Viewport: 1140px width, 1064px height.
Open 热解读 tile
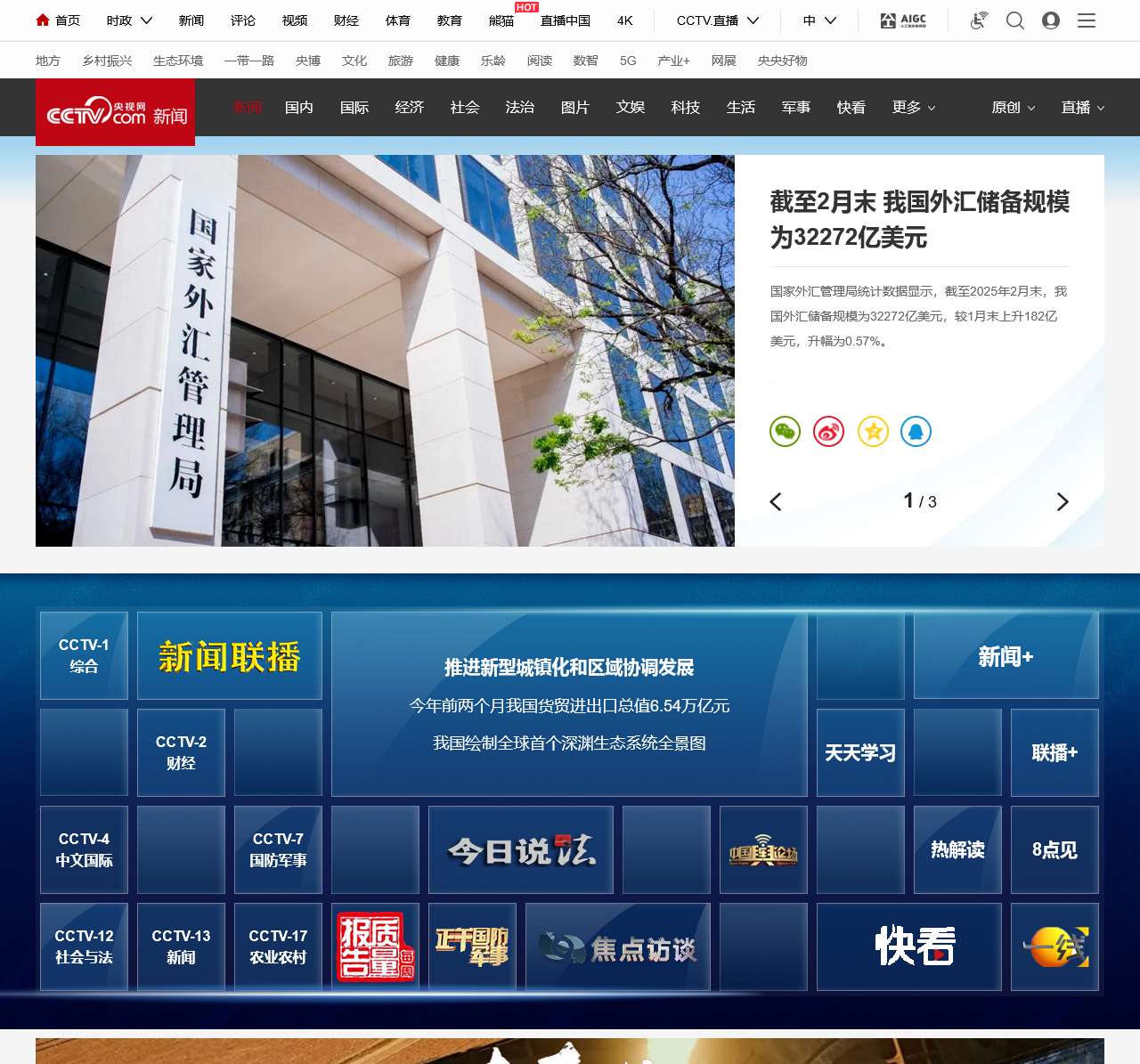[x=957, y=850]
